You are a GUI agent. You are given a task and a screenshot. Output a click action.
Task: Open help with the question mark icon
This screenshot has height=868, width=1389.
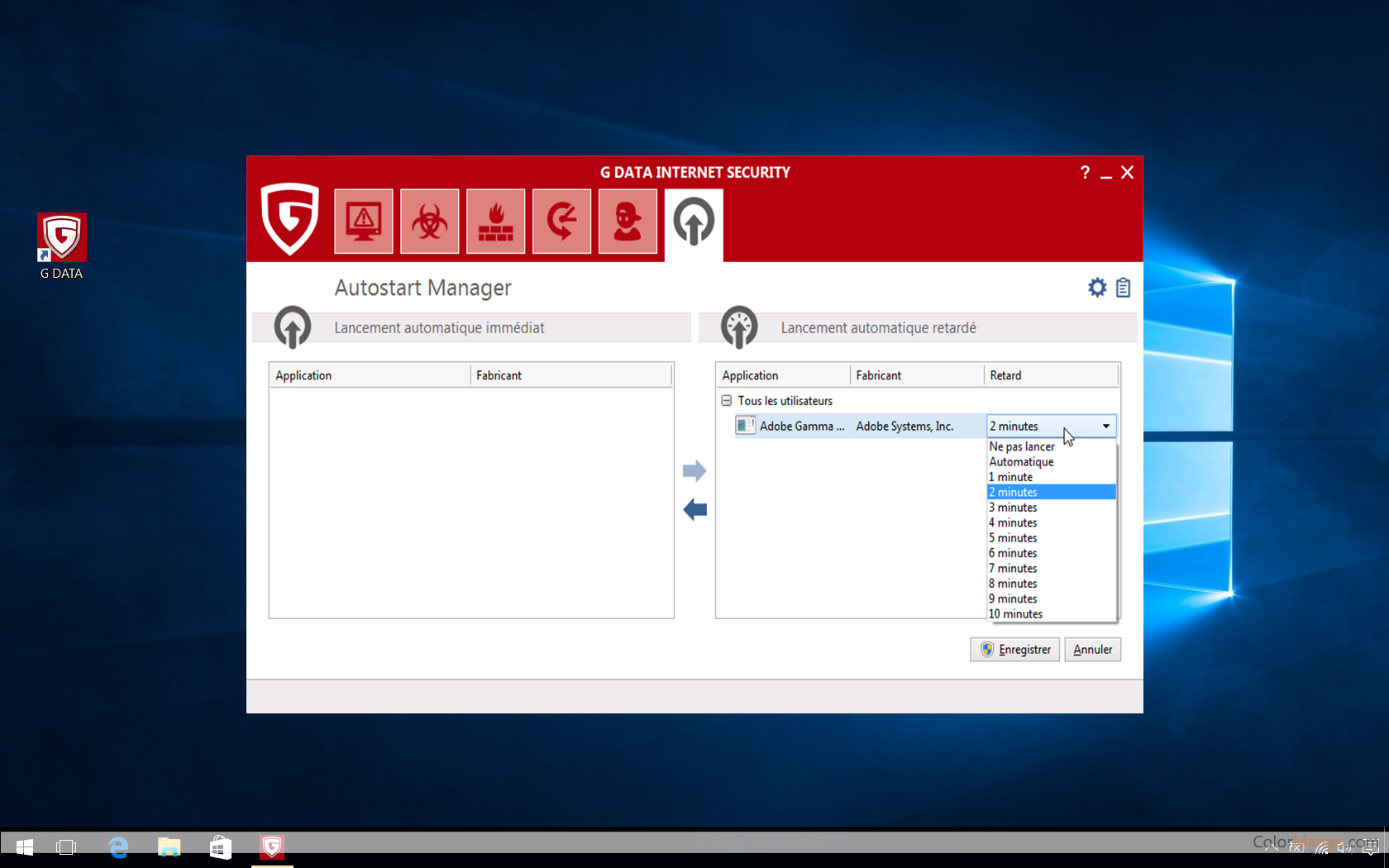tap(1085, 172)
